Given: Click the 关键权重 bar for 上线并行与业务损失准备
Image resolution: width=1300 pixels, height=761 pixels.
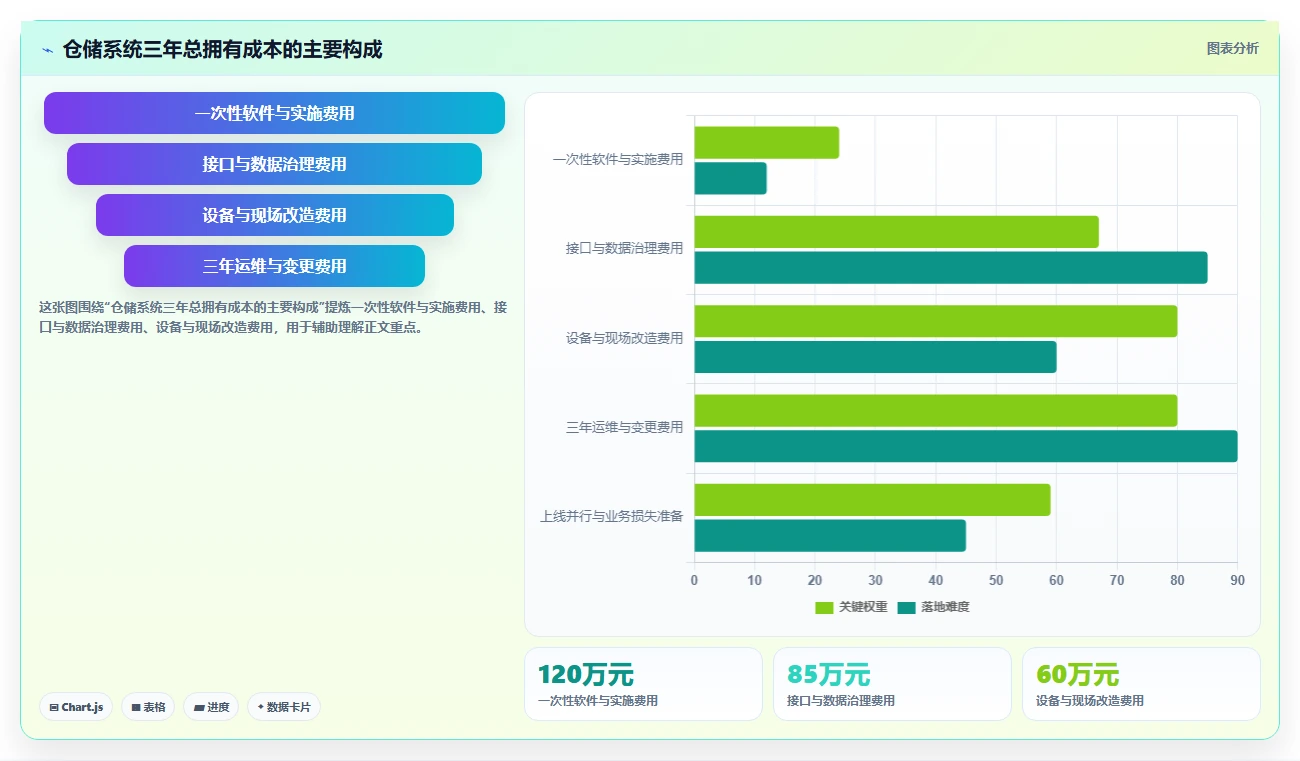Looking at the screenshot, I should click(x=872, y=500).
